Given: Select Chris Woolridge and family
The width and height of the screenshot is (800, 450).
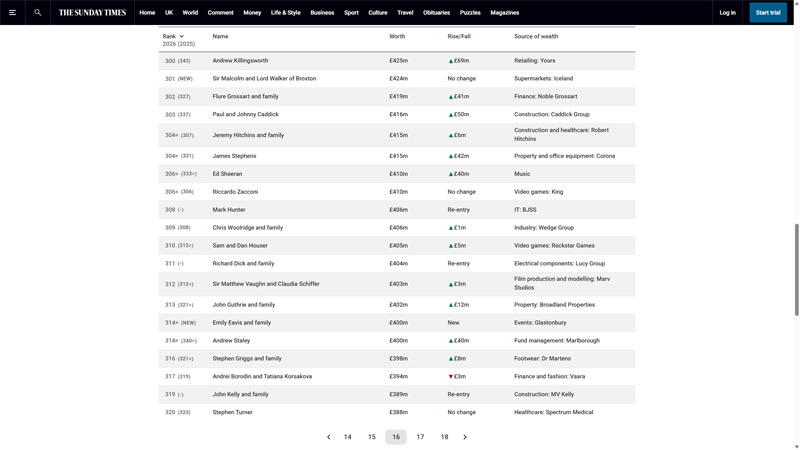Looking at the screenshot, I should (247, 228).
